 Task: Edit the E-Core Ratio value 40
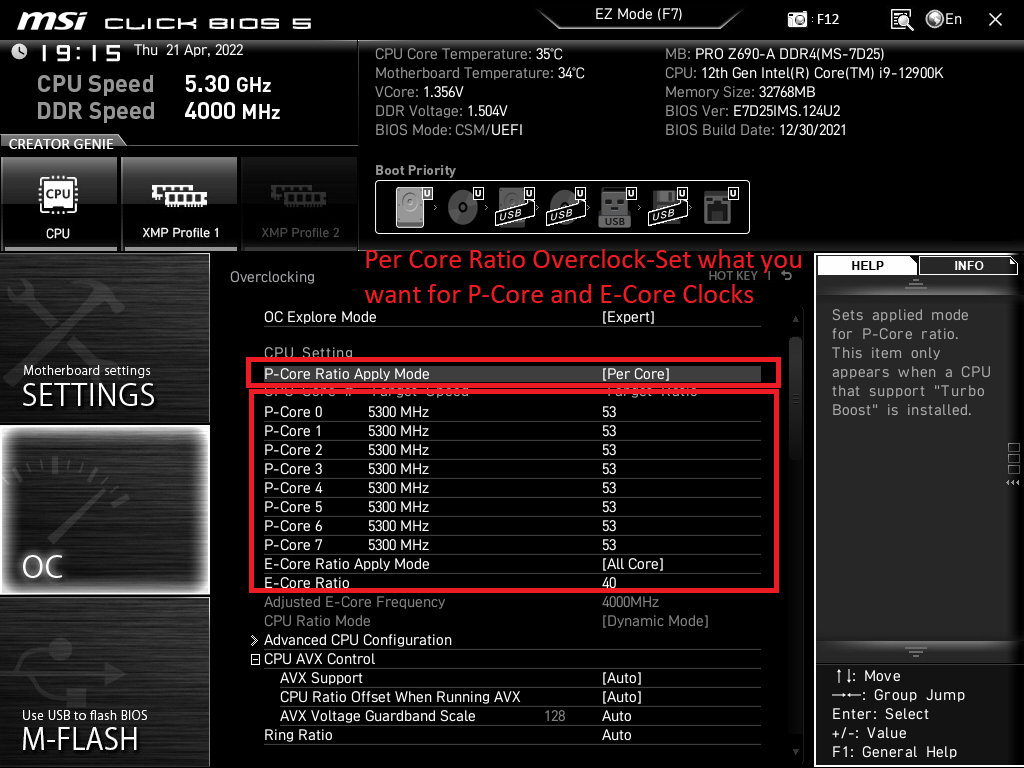[609, 583]
